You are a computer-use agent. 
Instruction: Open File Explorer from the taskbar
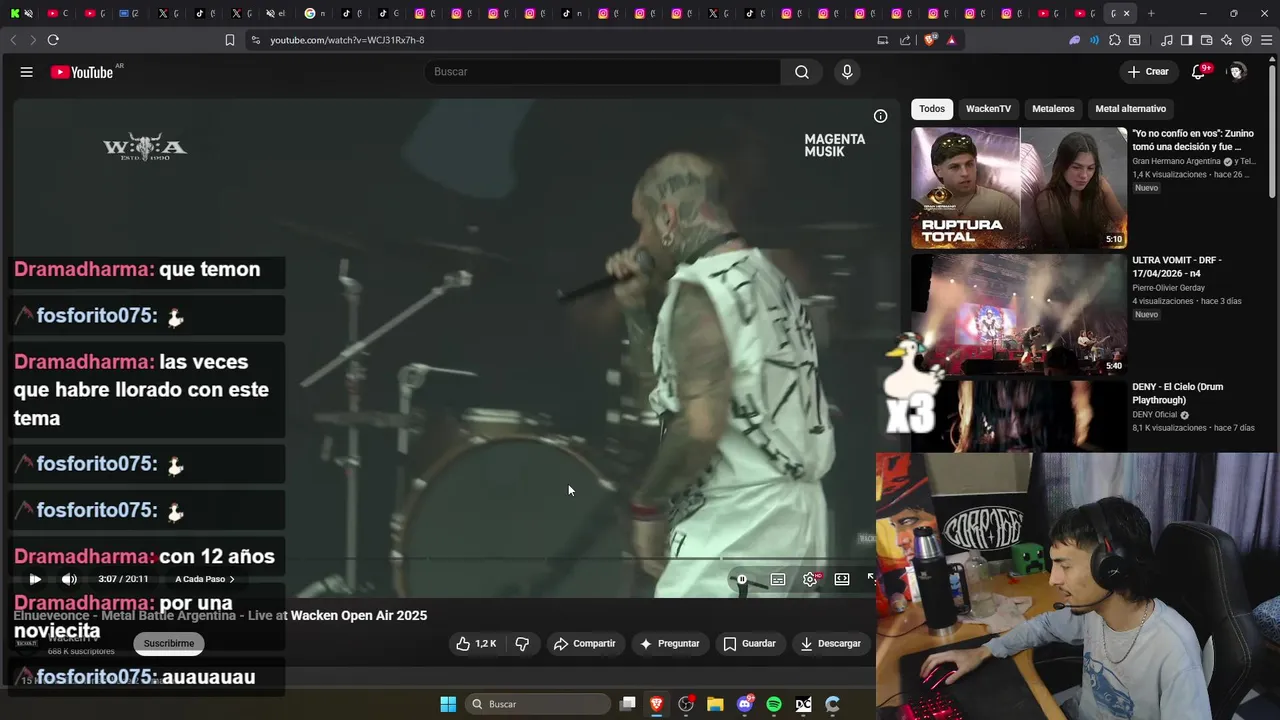715,704
